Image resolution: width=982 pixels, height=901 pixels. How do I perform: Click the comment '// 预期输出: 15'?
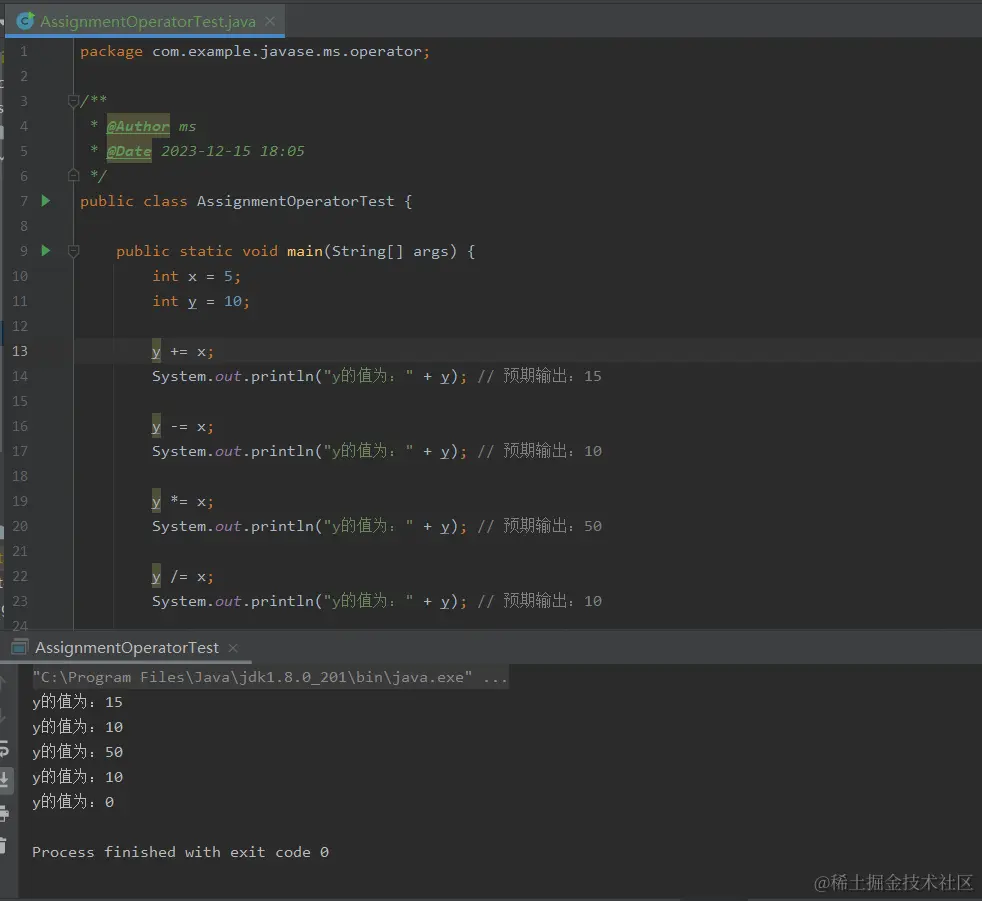click(539, 376)
